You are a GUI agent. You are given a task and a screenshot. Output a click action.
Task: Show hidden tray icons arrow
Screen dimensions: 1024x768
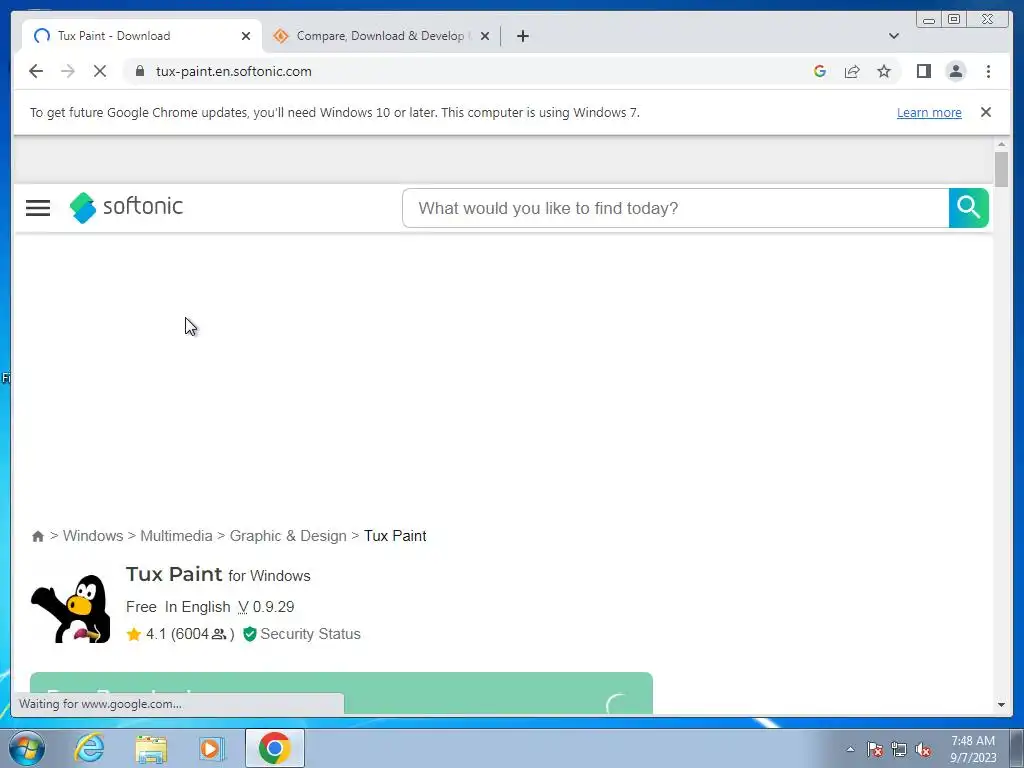tap(850, 749)
